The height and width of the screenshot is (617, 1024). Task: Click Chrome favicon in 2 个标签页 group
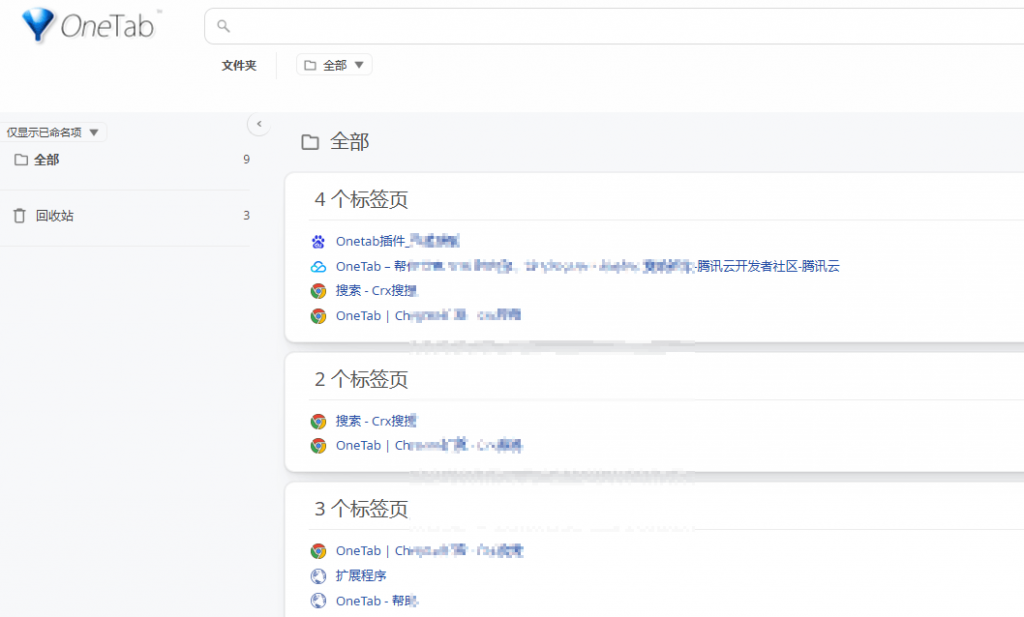[318, 421]
